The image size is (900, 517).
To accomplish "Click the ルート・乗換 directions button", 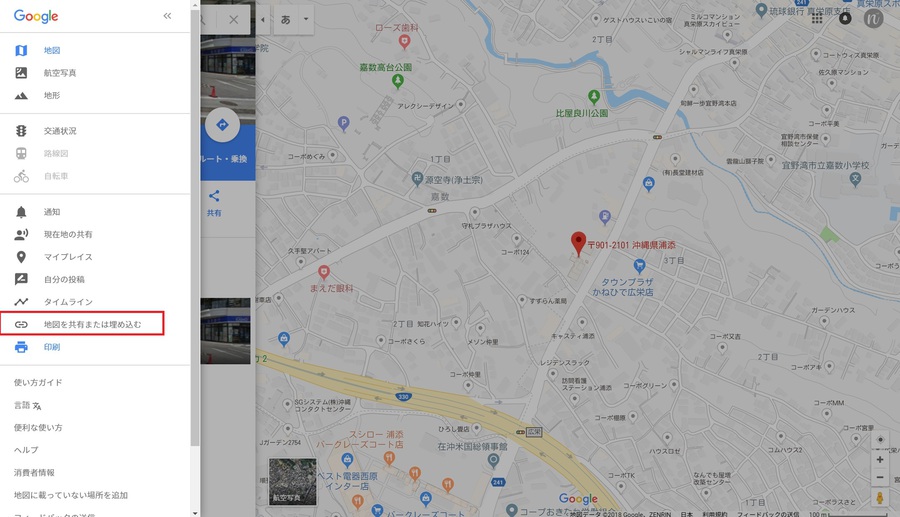I will tap(223, 125).
